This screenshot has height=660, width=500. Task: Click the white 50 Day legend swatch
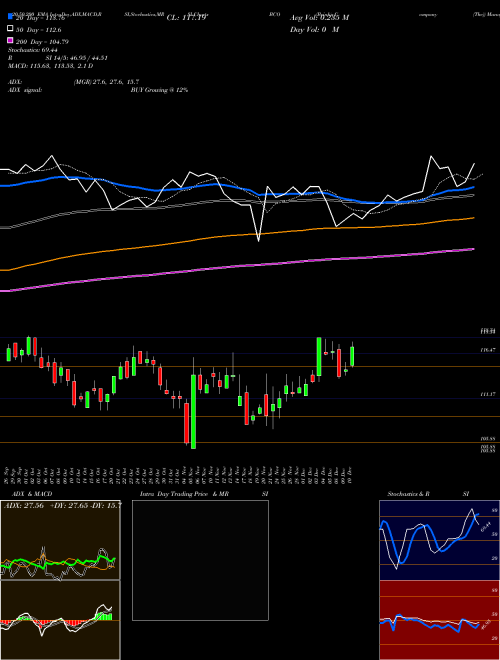(x=11, y=29)
